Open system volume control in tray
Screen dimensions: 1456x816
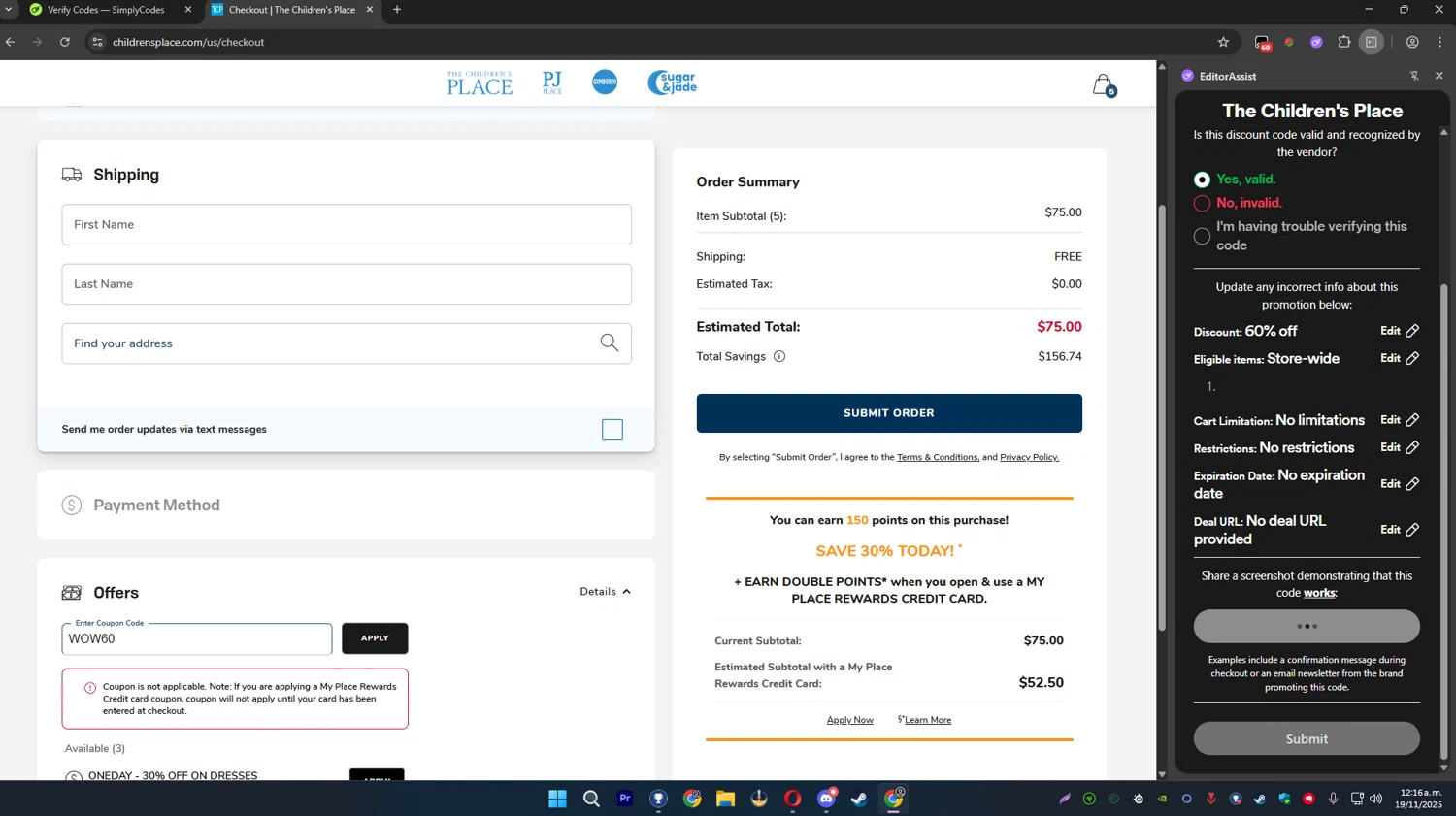[1375, 799]
